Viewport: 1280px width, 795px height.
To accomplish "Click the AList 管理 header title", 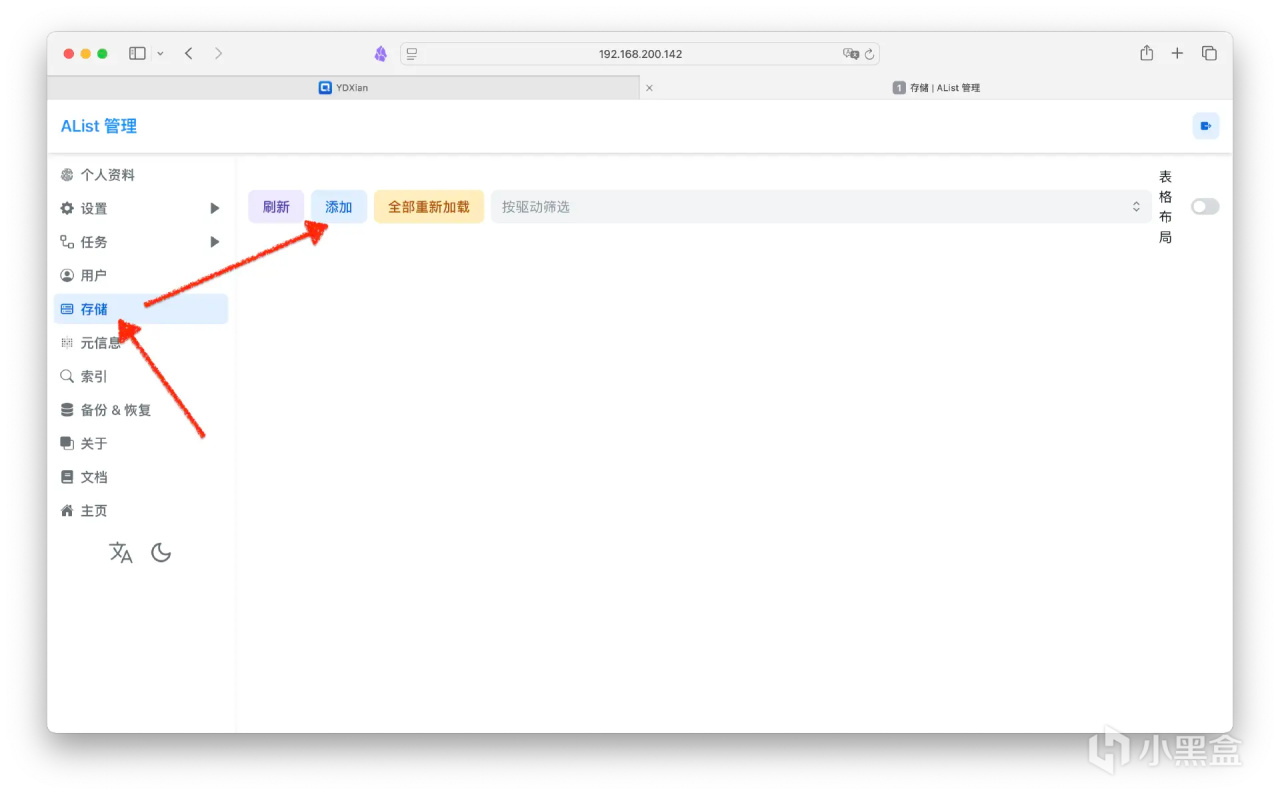I will pos(99,126).
